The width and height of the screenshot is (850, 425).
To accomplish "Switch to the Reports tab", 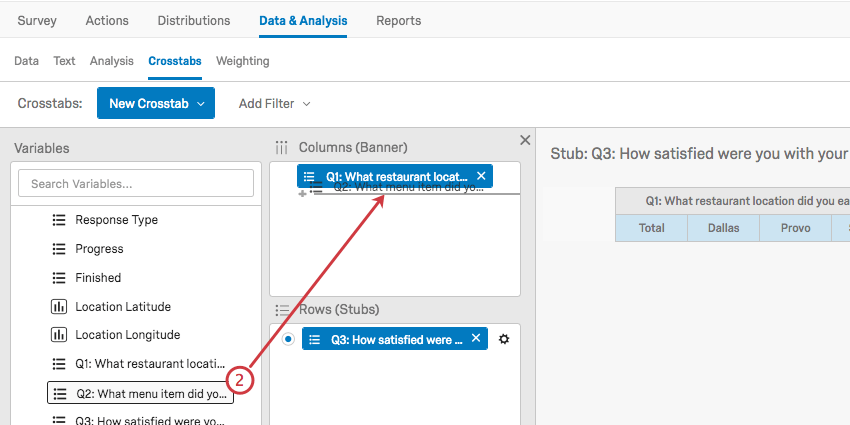I will (x=398, y=21).
